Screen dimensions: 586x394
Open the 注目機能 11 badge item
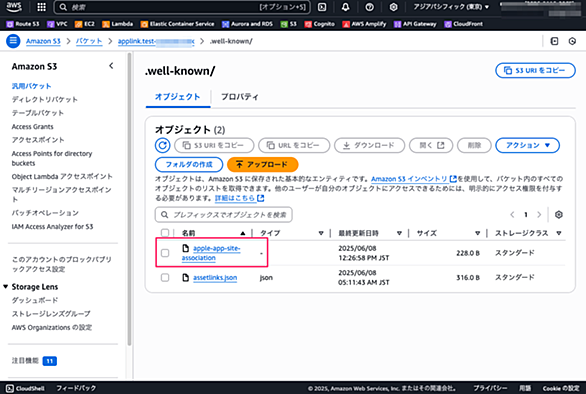click(x=34, y=361)
